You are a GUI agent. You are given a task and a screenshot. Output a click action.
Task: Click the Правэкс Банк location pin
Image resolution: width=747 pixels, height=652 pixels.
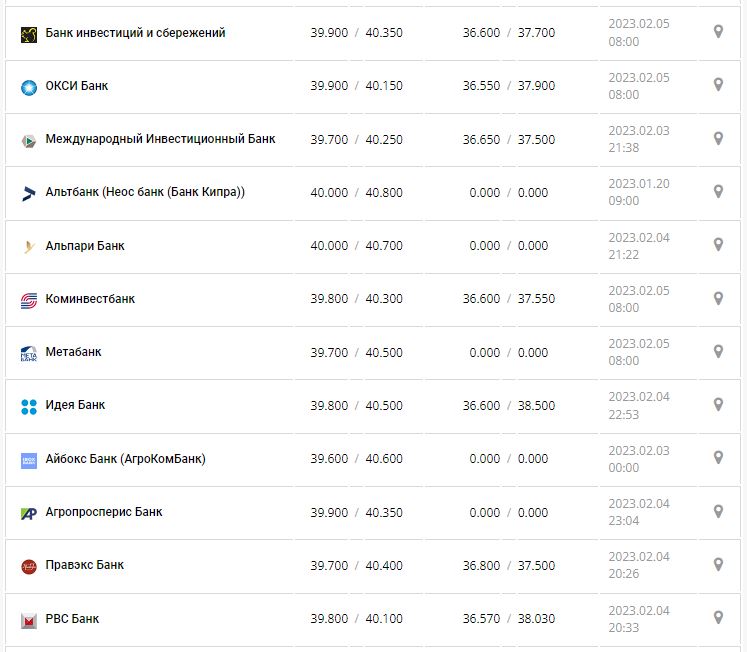(718, 565)
